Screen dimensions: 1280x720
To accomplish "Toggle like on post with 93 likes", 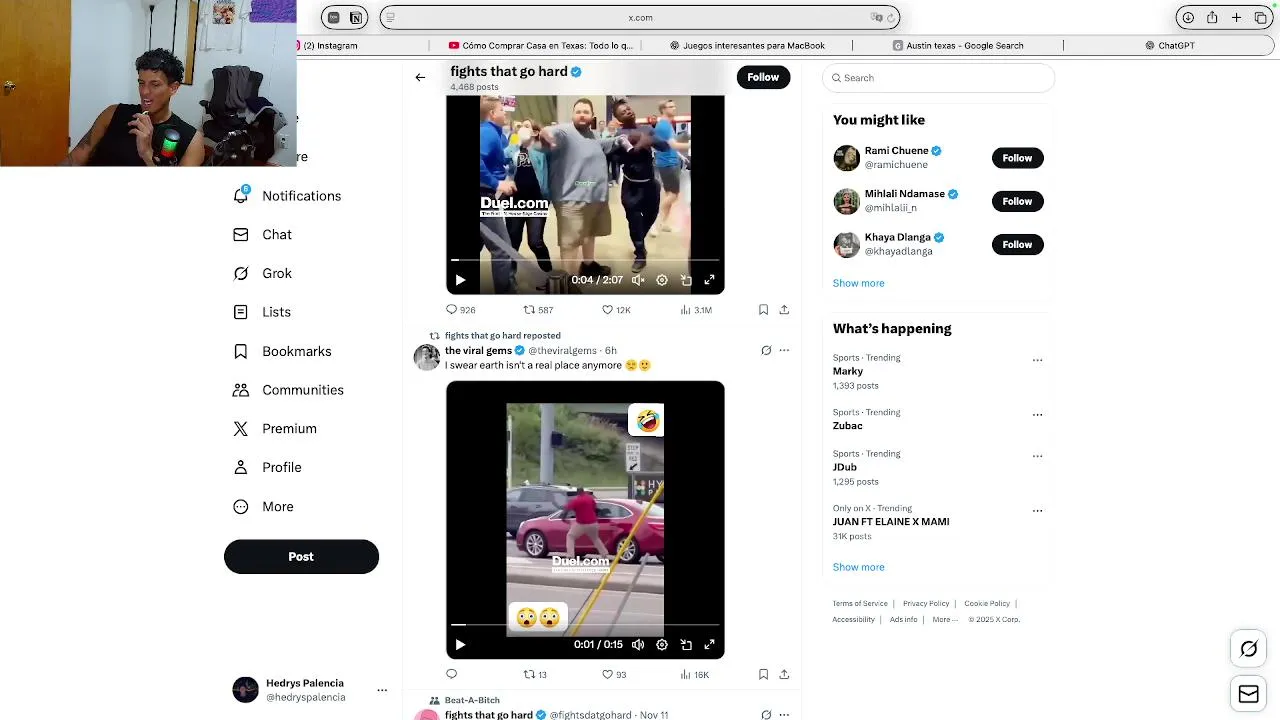I will tap(607, 674).
